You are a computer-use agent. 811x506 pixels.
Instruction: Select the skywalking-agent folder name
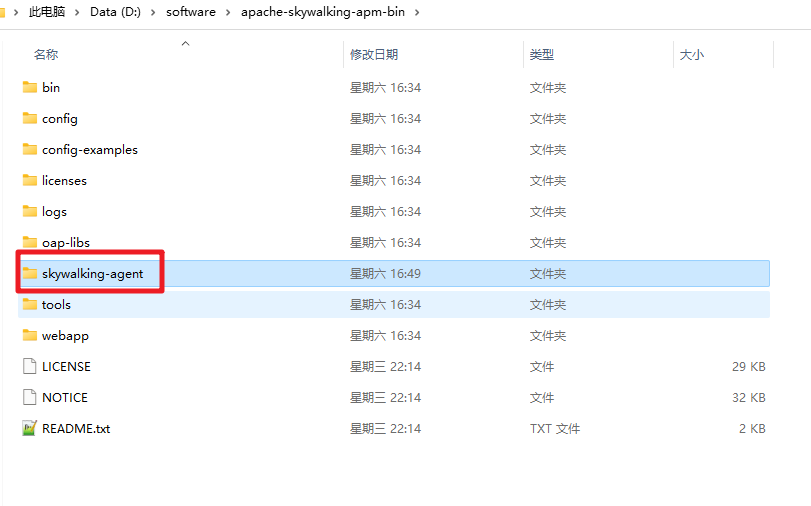coord(93,274)
